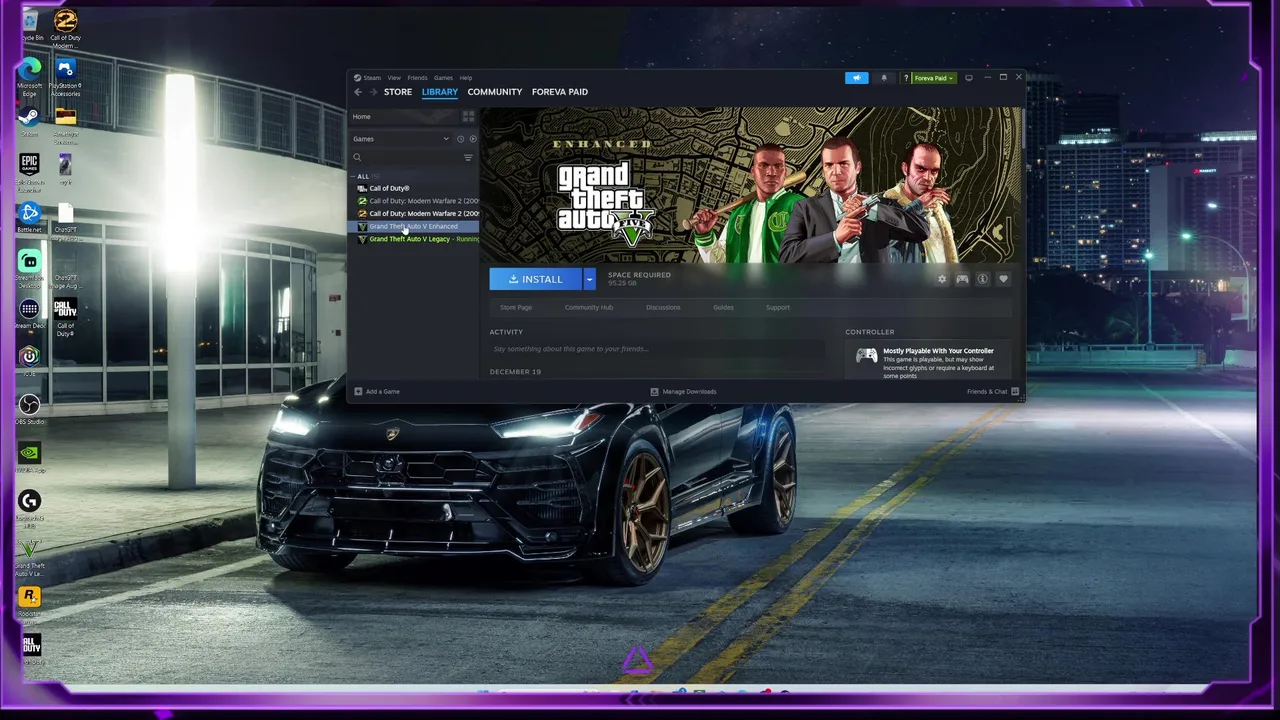
Task: Click the blue announcements megaphone button
Action: click(856, 77)
